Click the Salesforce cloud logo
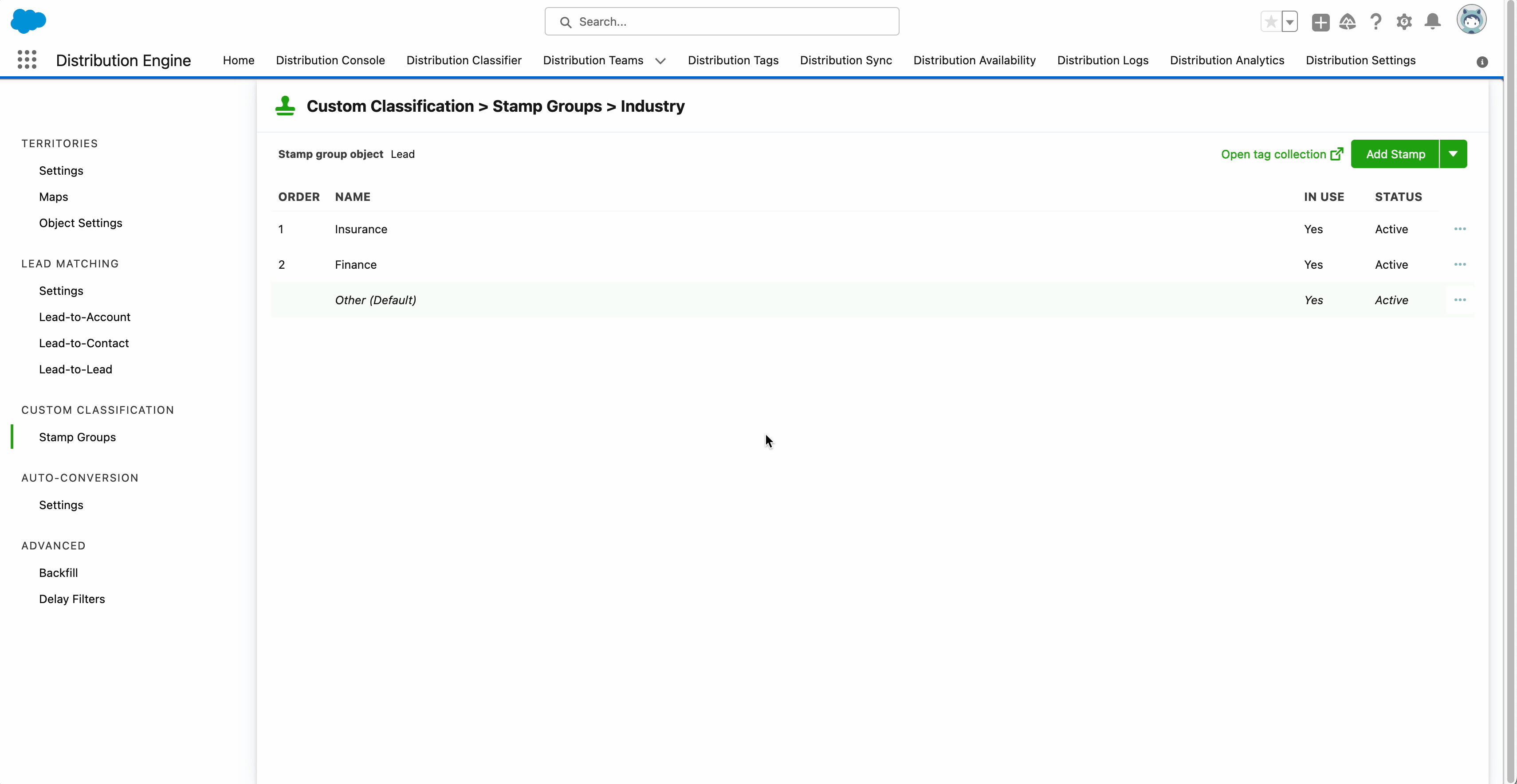Screen dimensions: 1517x784 pyautogui.click(x=28, y=21)
